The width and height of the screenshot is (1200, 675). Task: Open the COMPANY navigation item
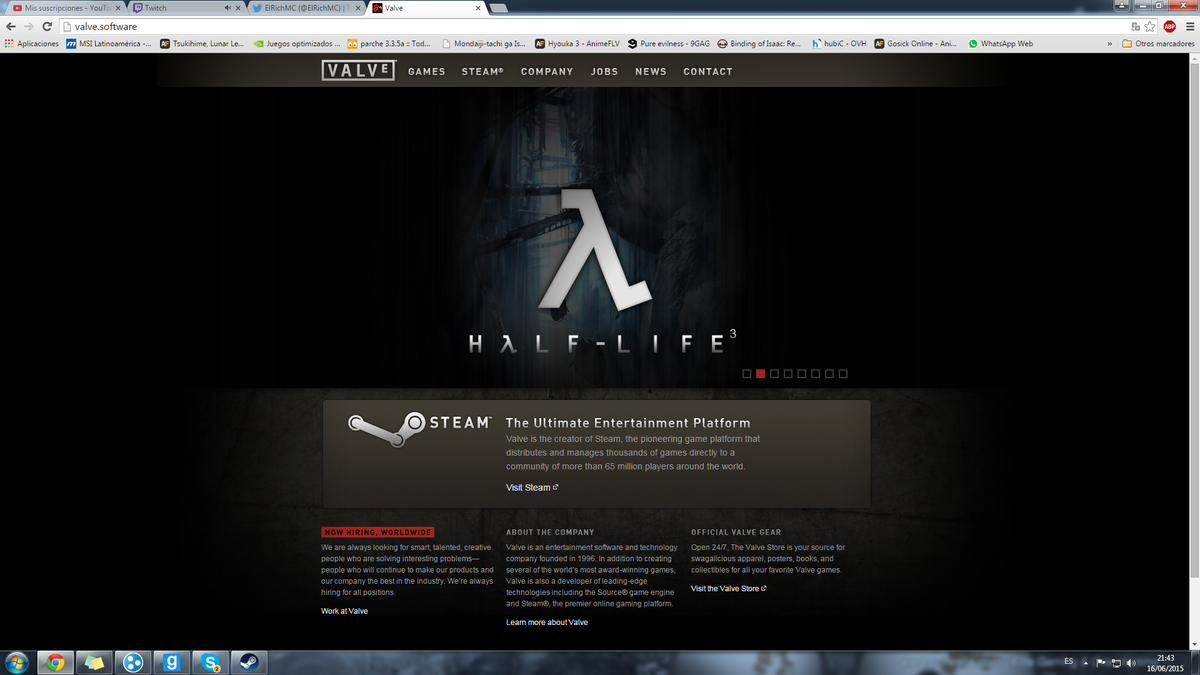coord(547,72)
